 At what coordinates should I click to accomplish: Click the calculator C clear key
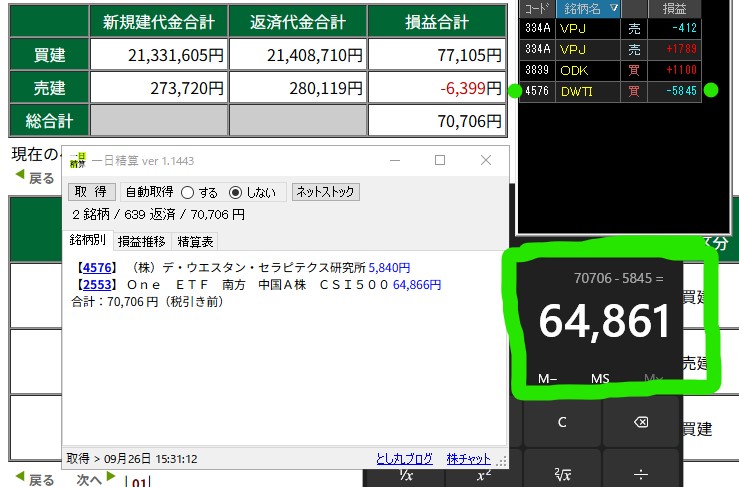562,422
